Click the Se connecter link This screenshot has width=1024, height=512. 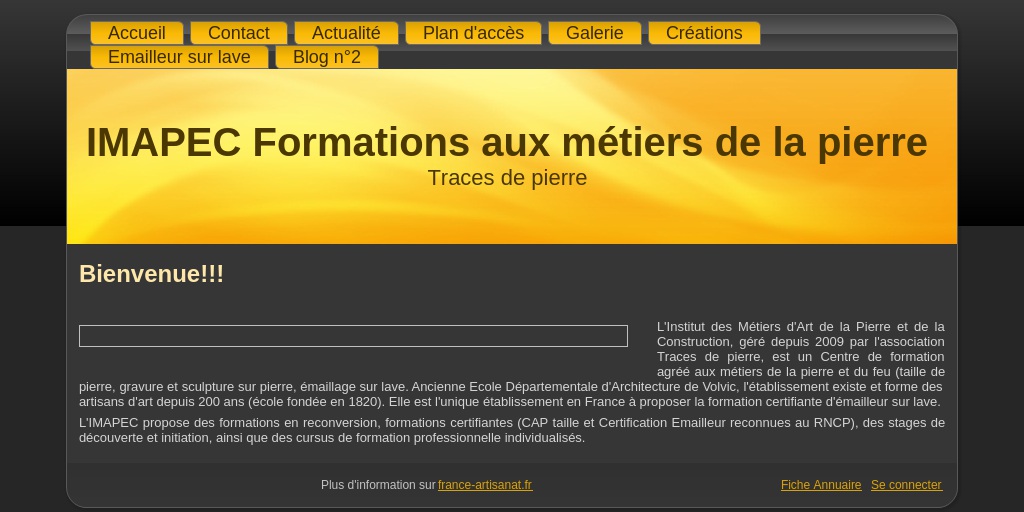[906, 485]
